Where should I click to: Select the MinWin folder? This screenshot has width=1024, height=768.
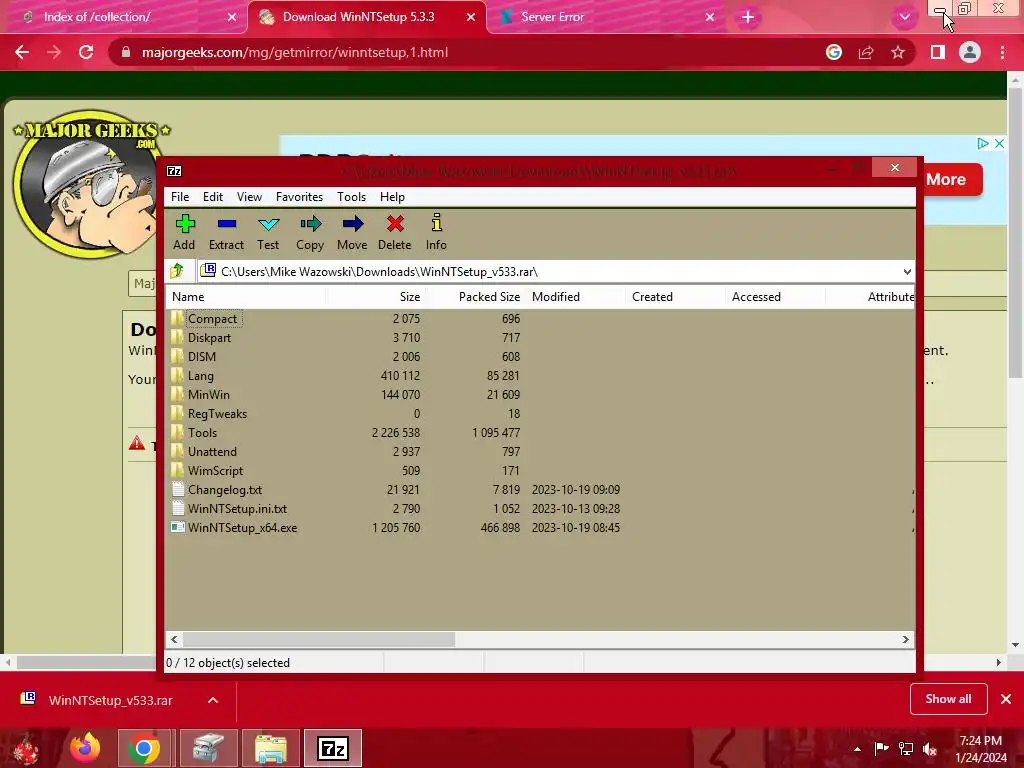[208, 394]
